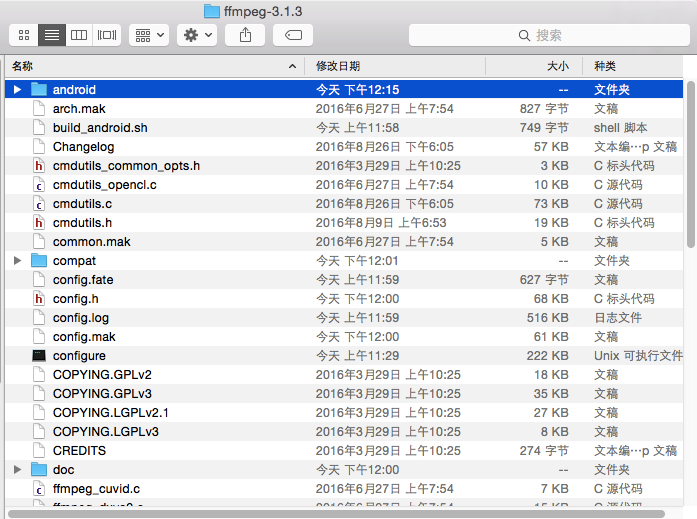Click the cmdutils_common_opts.h header icon
The height and width of the screenshot is (519, 697).
39,166
